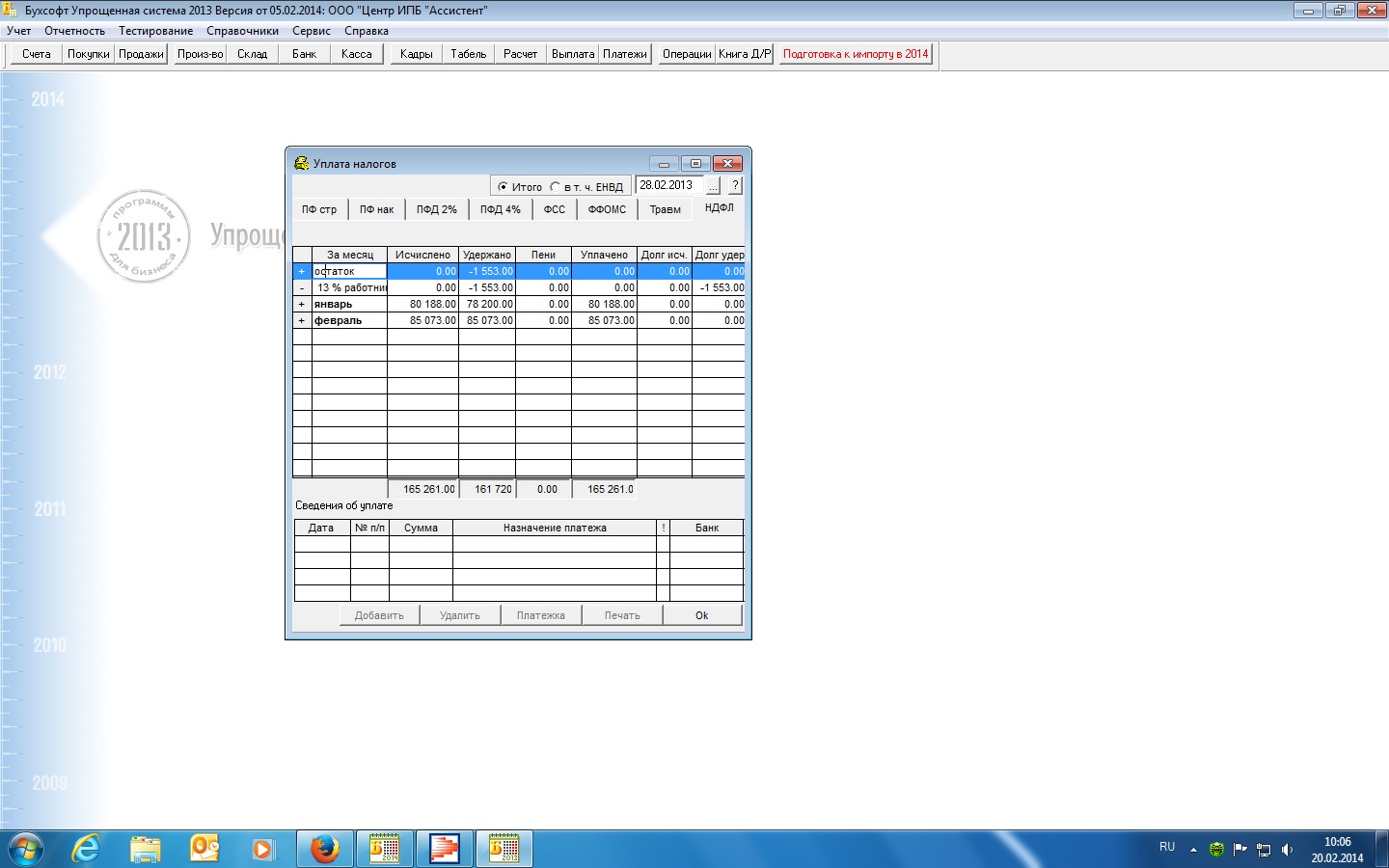The height and width of the screenshot is (868, 1389).
Task: Click Подготовка к импорту в 2014
Action: [855, 54]
